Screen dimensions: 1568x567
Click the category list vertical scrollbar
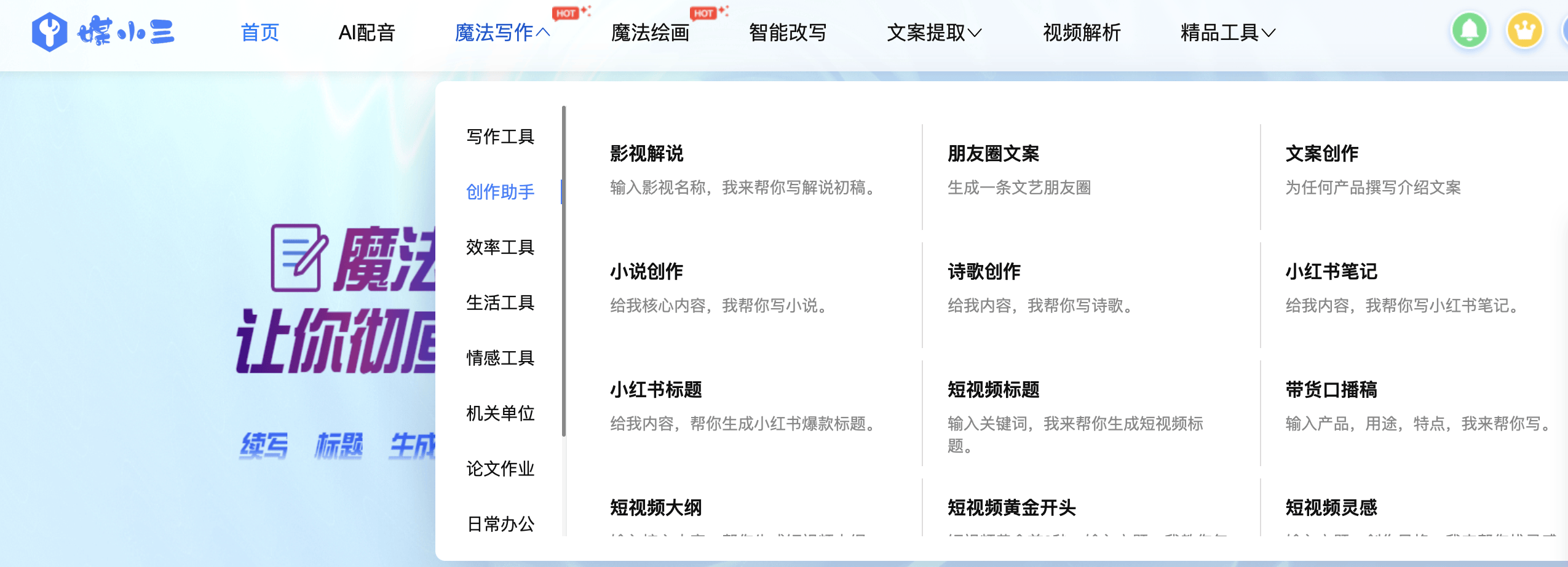(x=563, y=271)
